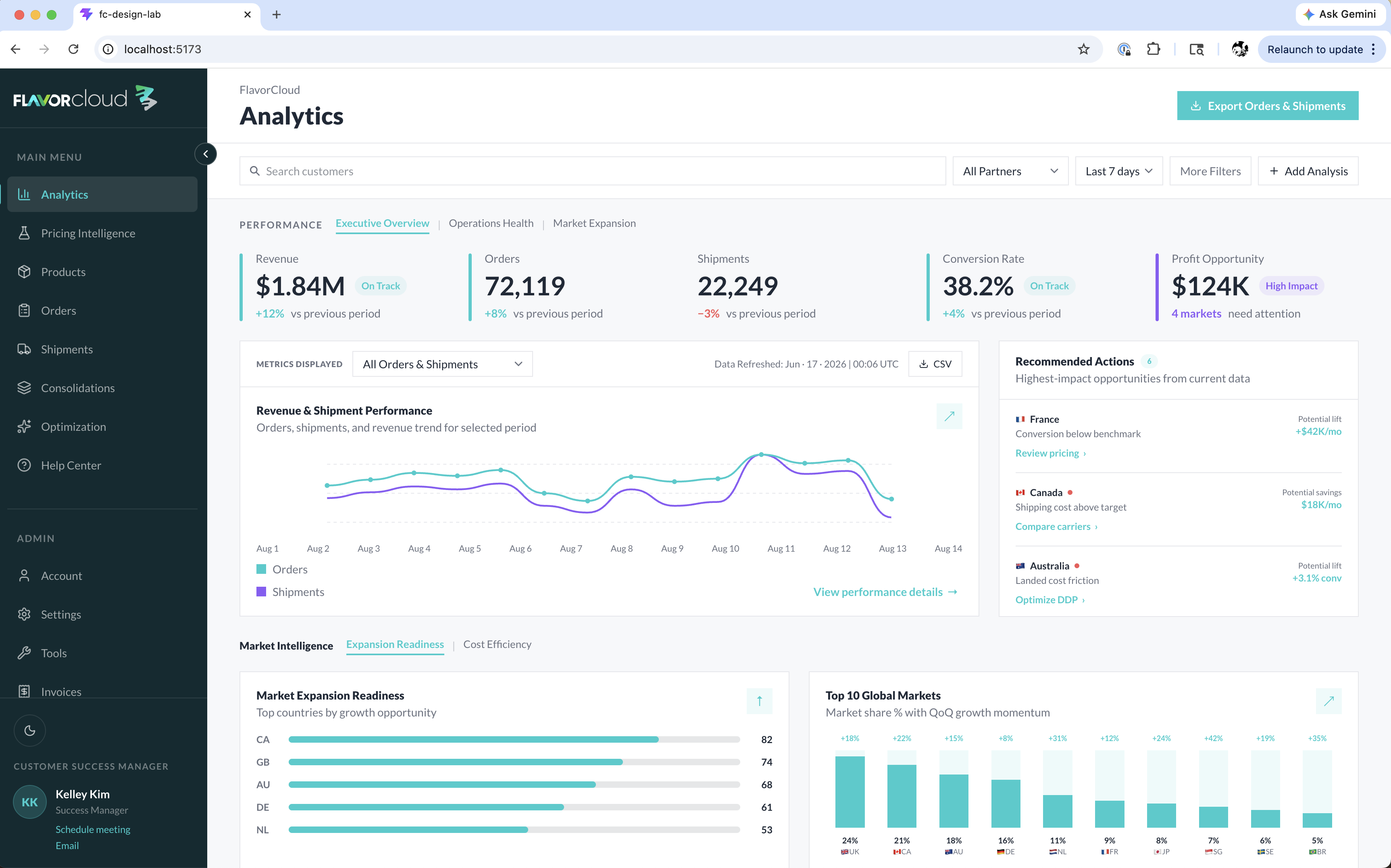The height and width of the screenshot is (868, 1391).
Task: Click Review pricing for France
Action: [1050, 453]
